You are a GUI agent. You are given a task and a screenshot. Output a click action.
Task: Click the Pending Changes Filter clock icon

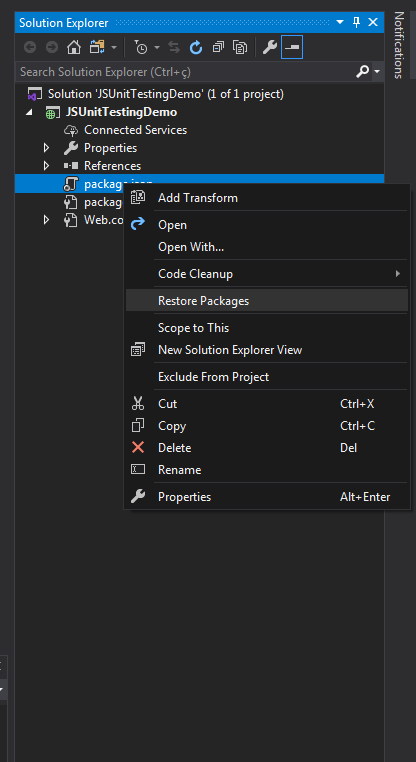point(141,47)
